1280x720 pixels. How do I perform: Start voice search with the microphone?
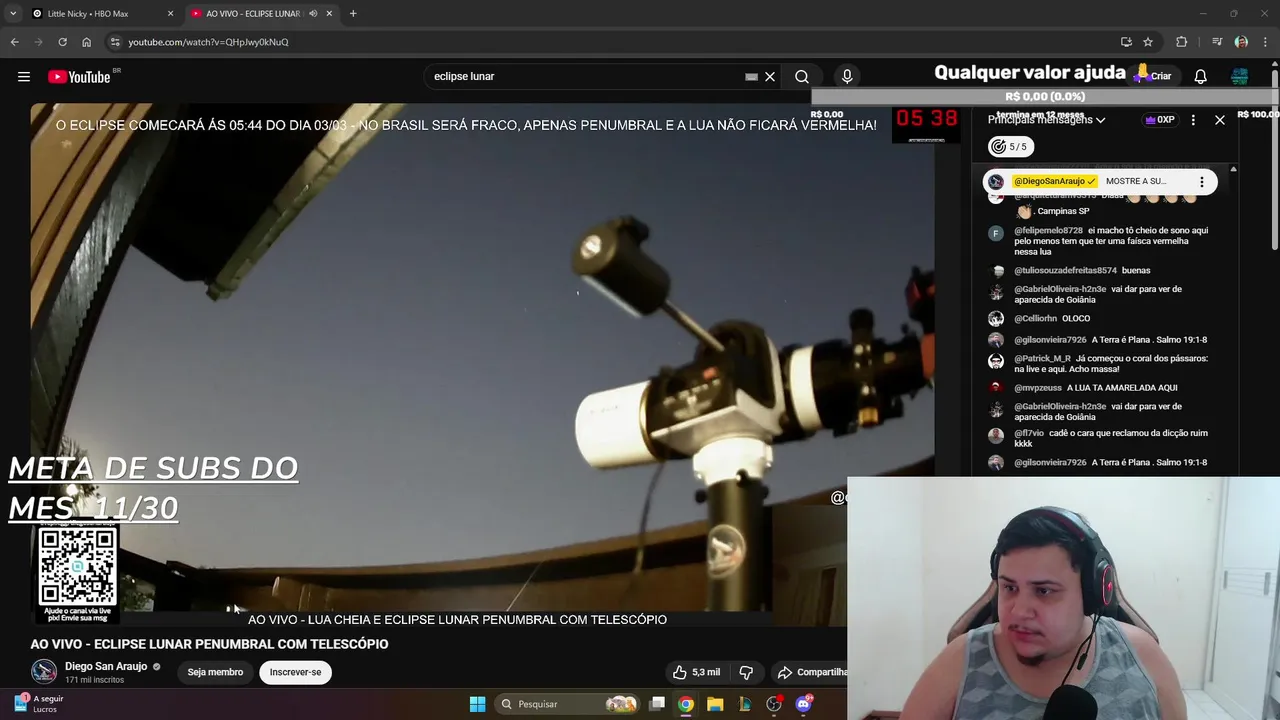coord(847,76)
